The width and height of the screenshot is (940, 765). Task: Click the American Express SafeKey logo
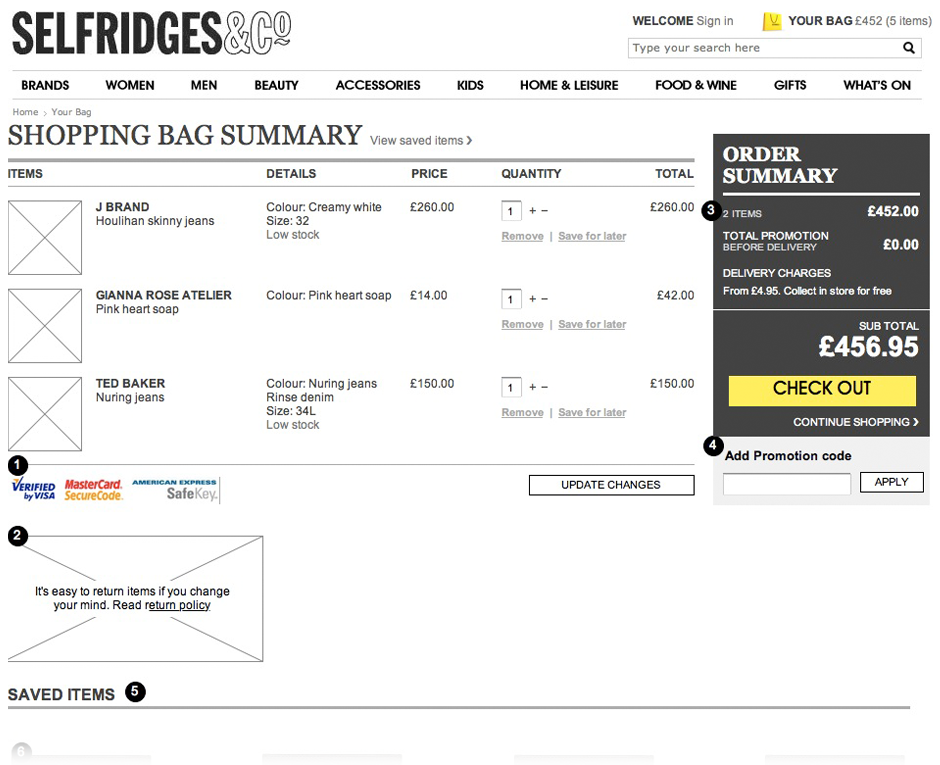click(175, 490)
